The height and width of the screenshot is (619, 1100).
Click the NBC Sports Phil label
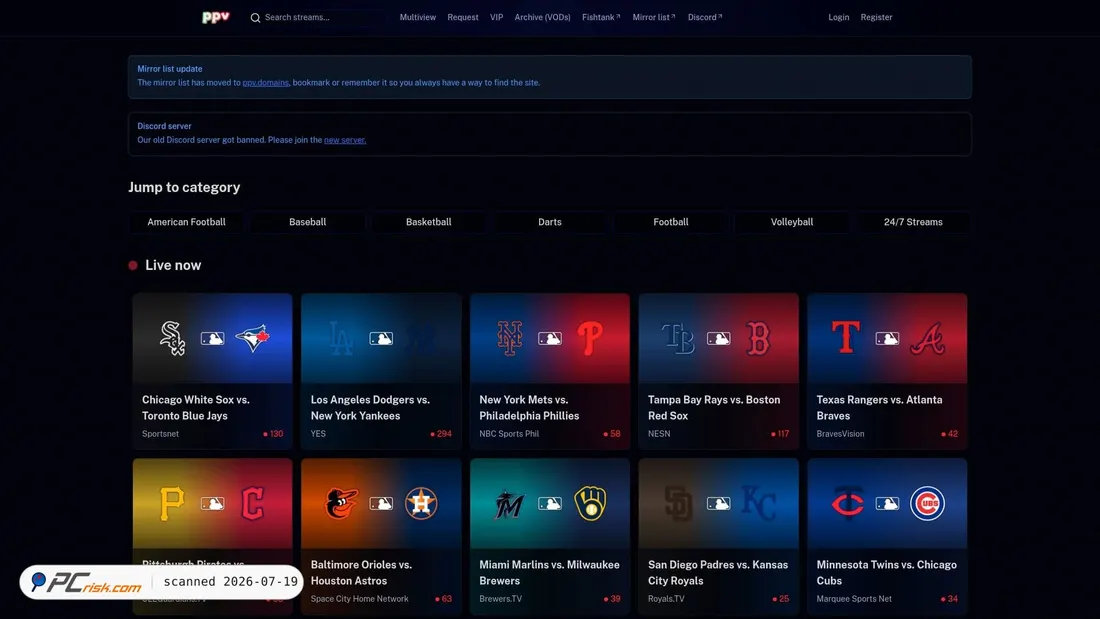click(x=509, y=434)
